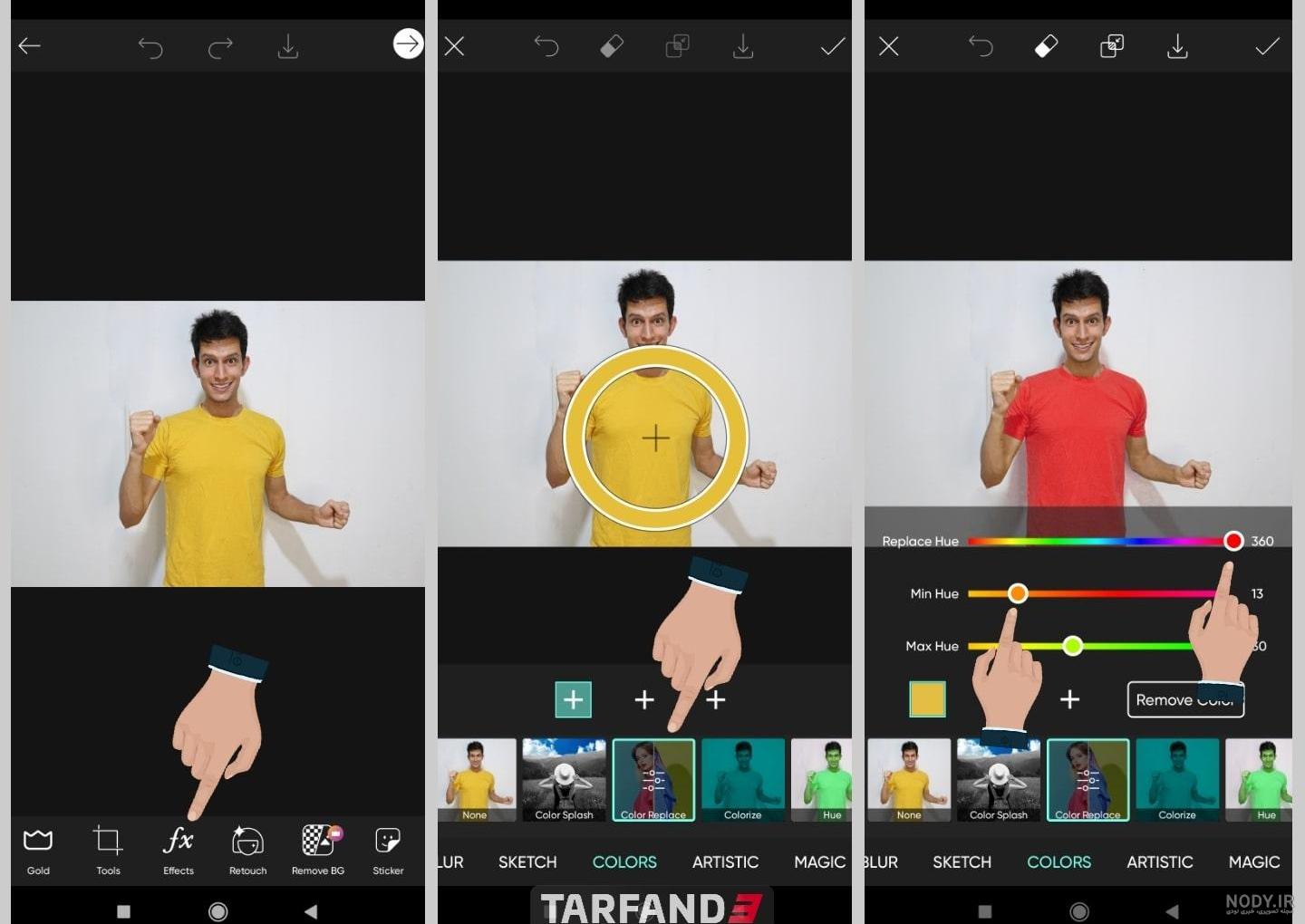Viewport: 1305px width, 924px height.
Task: Switch to SKETCH tab in middle panel
Action: (x=527, y=862)
